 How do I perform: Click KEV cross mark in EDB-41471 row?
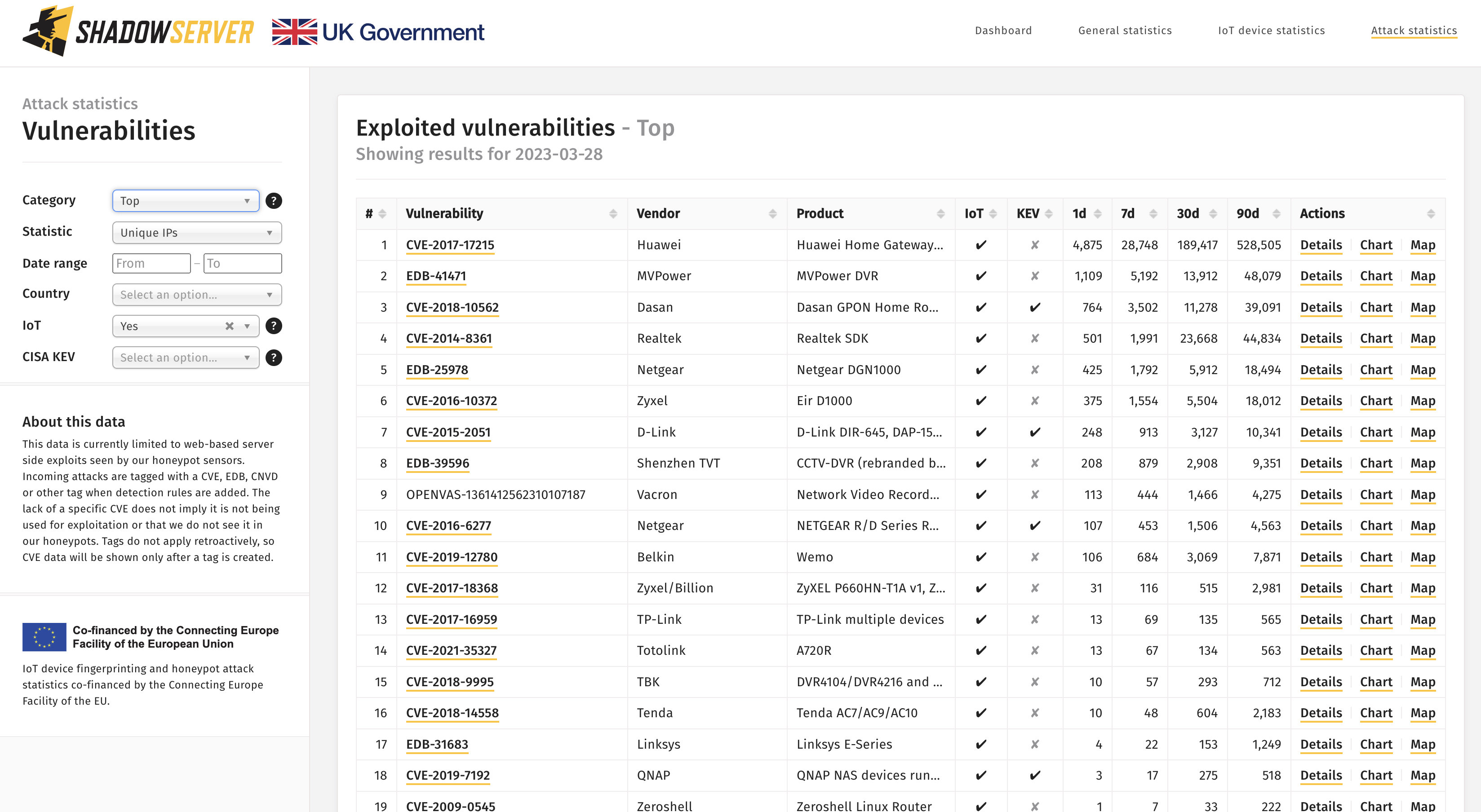click(1035, 276)
